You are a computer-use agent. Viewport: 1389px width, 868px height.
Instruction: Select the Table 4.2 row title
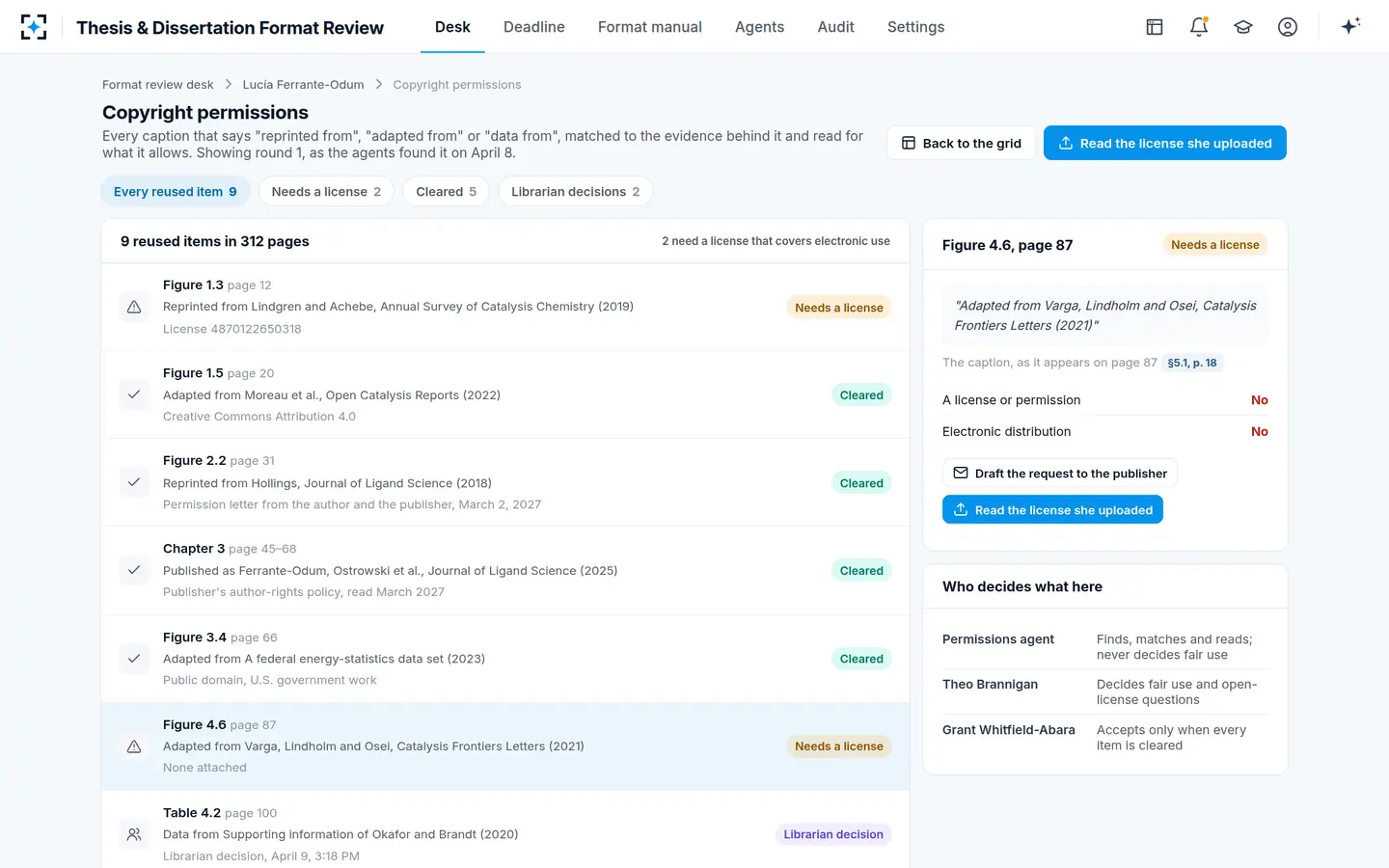(x=192, y=813)
